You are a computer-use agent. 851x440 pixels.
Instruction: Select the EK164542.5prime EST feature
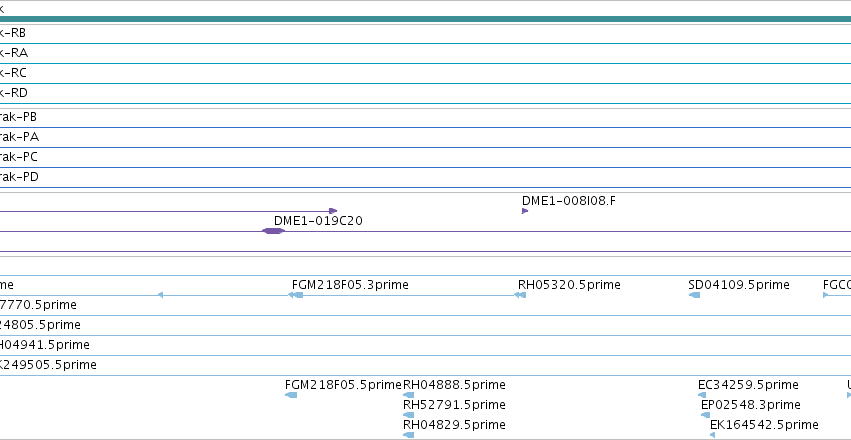pos(713,435)
